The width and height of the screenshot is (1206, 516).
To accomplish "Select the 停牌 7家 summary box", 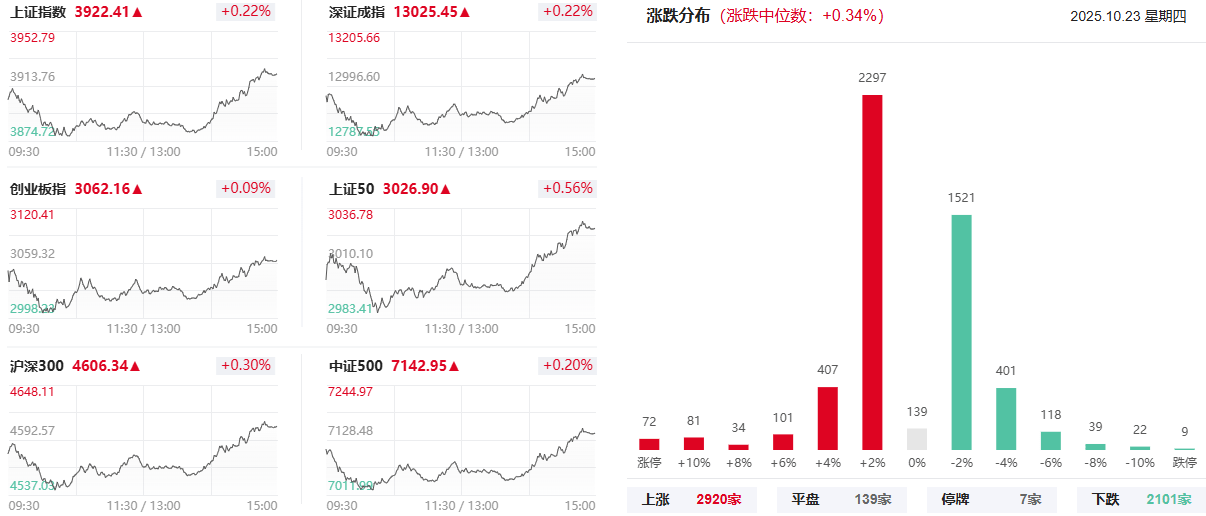I will 990,499.
